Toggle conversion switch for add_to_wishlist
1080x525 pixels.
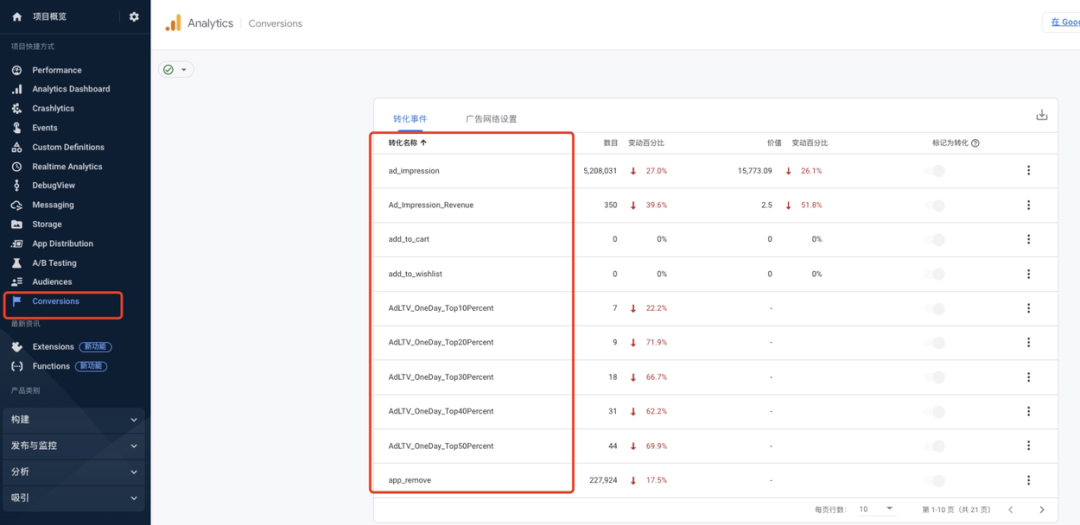(x=935, y=274)
